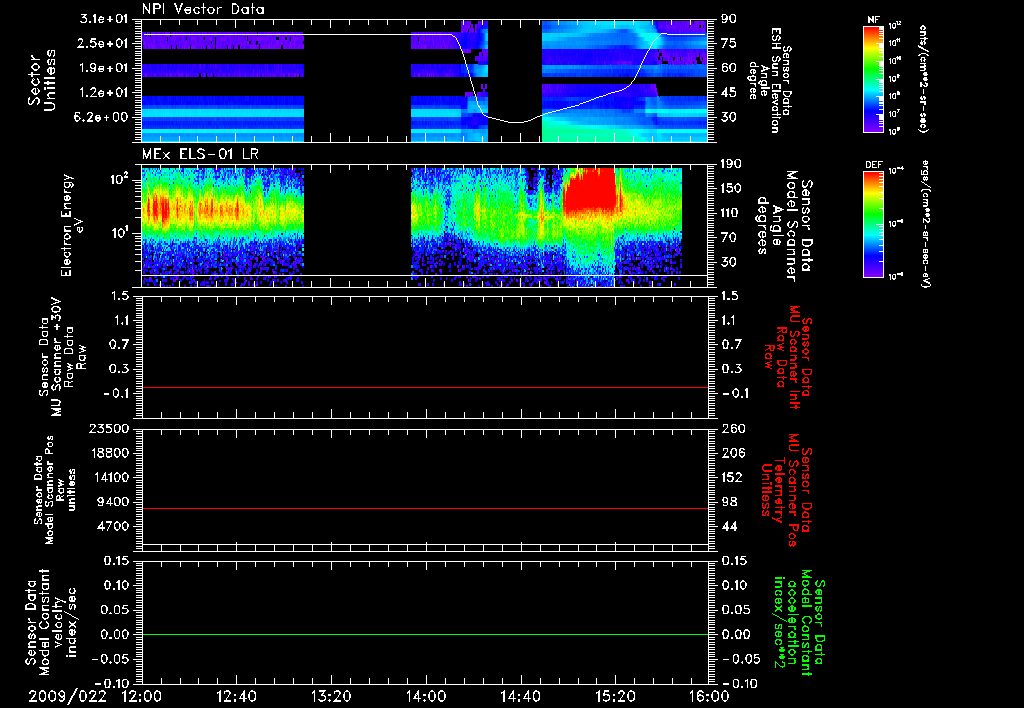Click the NPI Vector Data panel title

click(x=203, y=9)
